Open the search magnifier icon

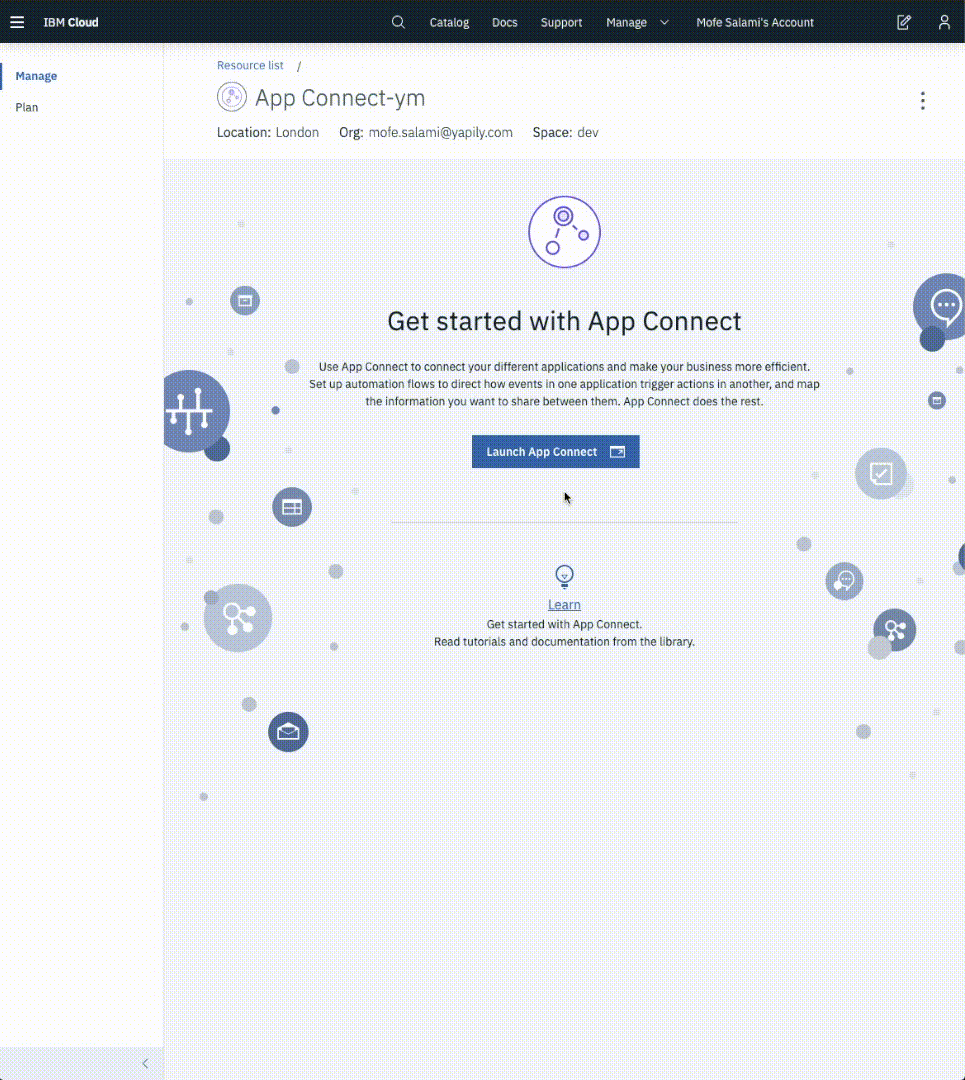click(398, 22)
